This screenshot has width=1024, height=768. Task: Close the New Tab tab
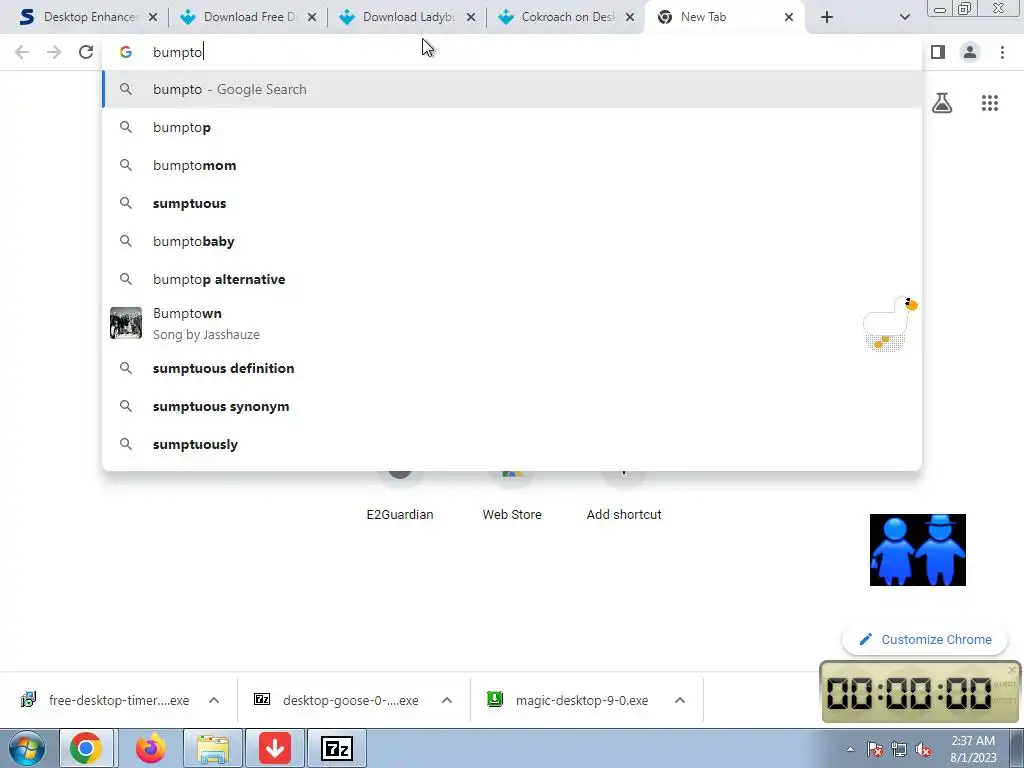click(789, 18)
